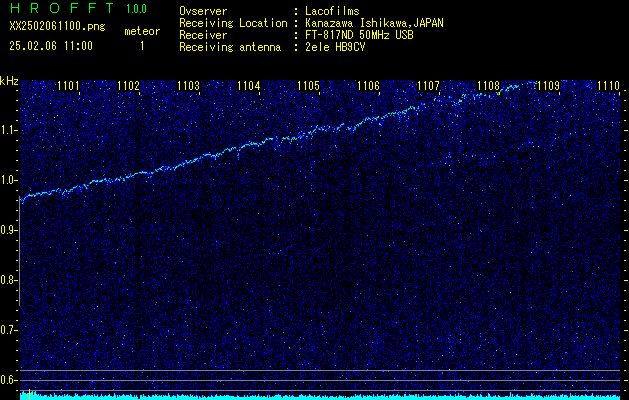Click the 1.0 frequency axis label
629x400 pixels.
[9, 180]
